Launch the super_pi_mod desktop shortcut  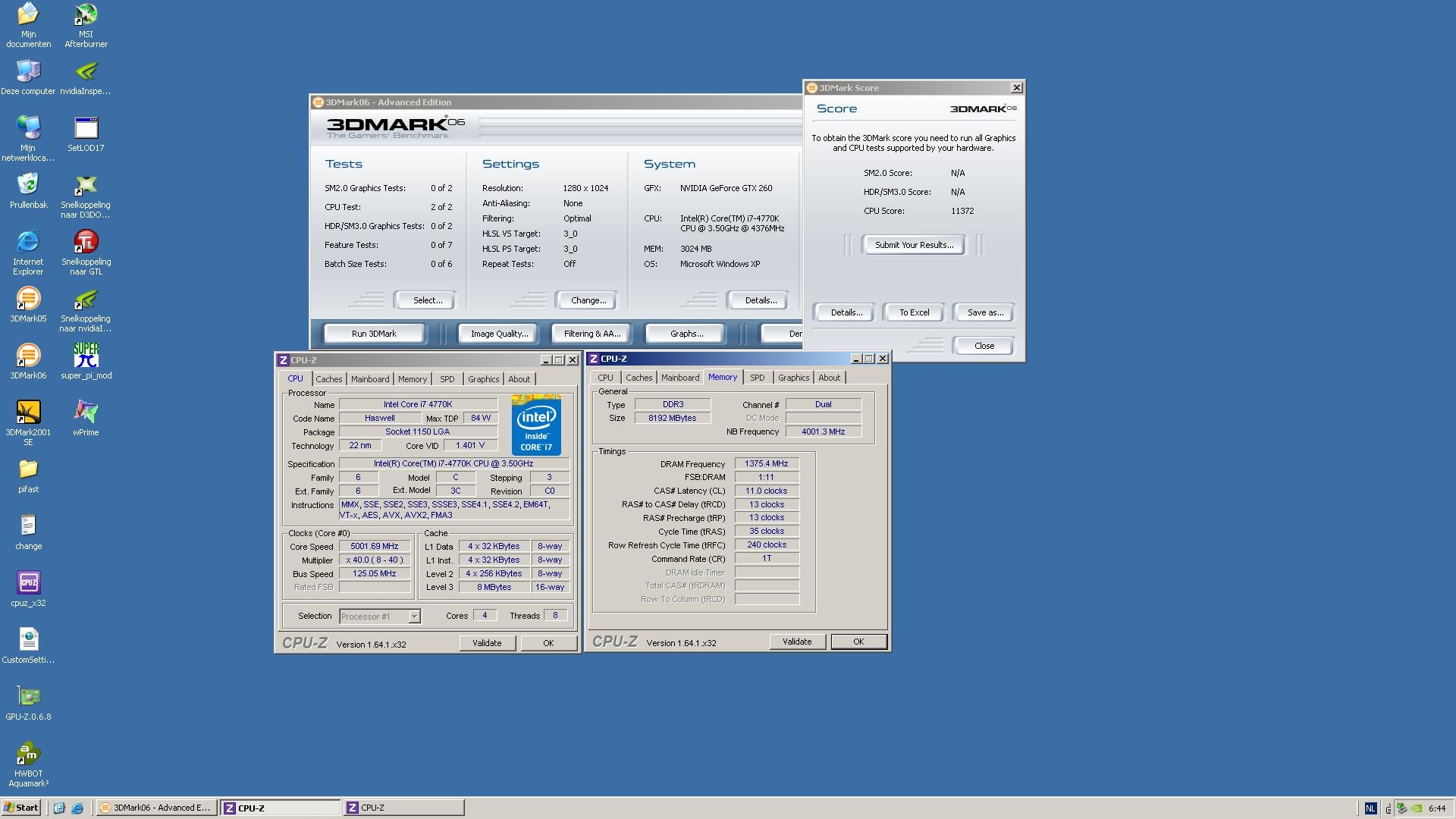pyautogui.click(x=86, y=356)
